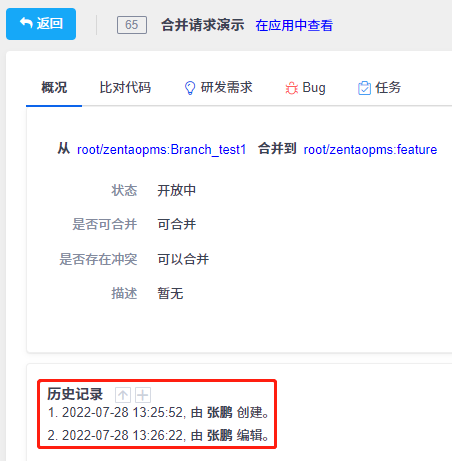Click history entry created by 张鹏

coord(158,413)
